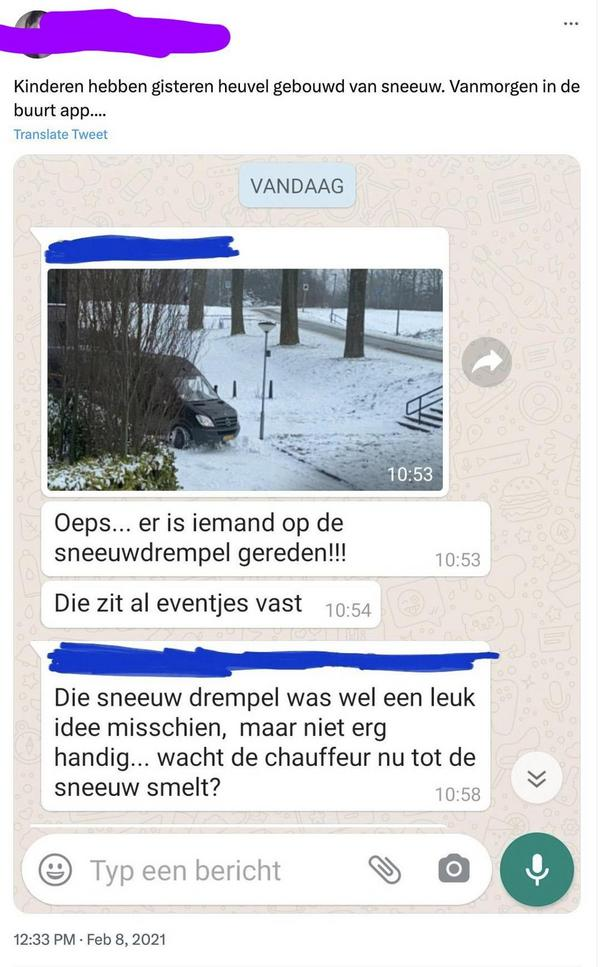Click the 10:53 timestamp on the photo

pyautogui.click(x=409, y=474)
